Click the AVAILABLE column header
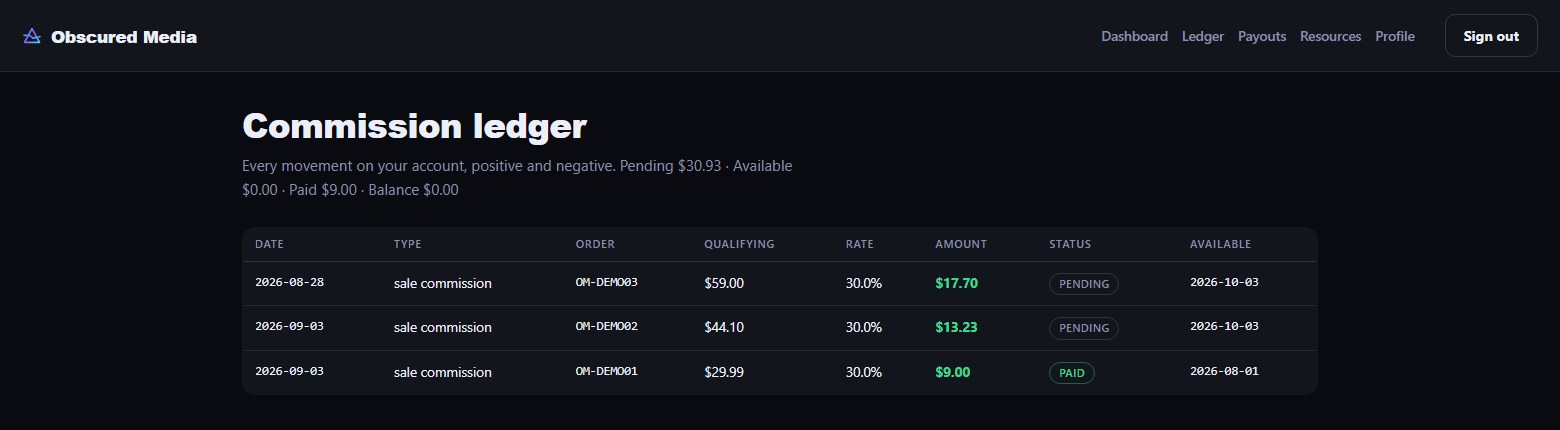Image resolution: width=1560 pixels, height=430 pixels. [x=1220, y=244]
